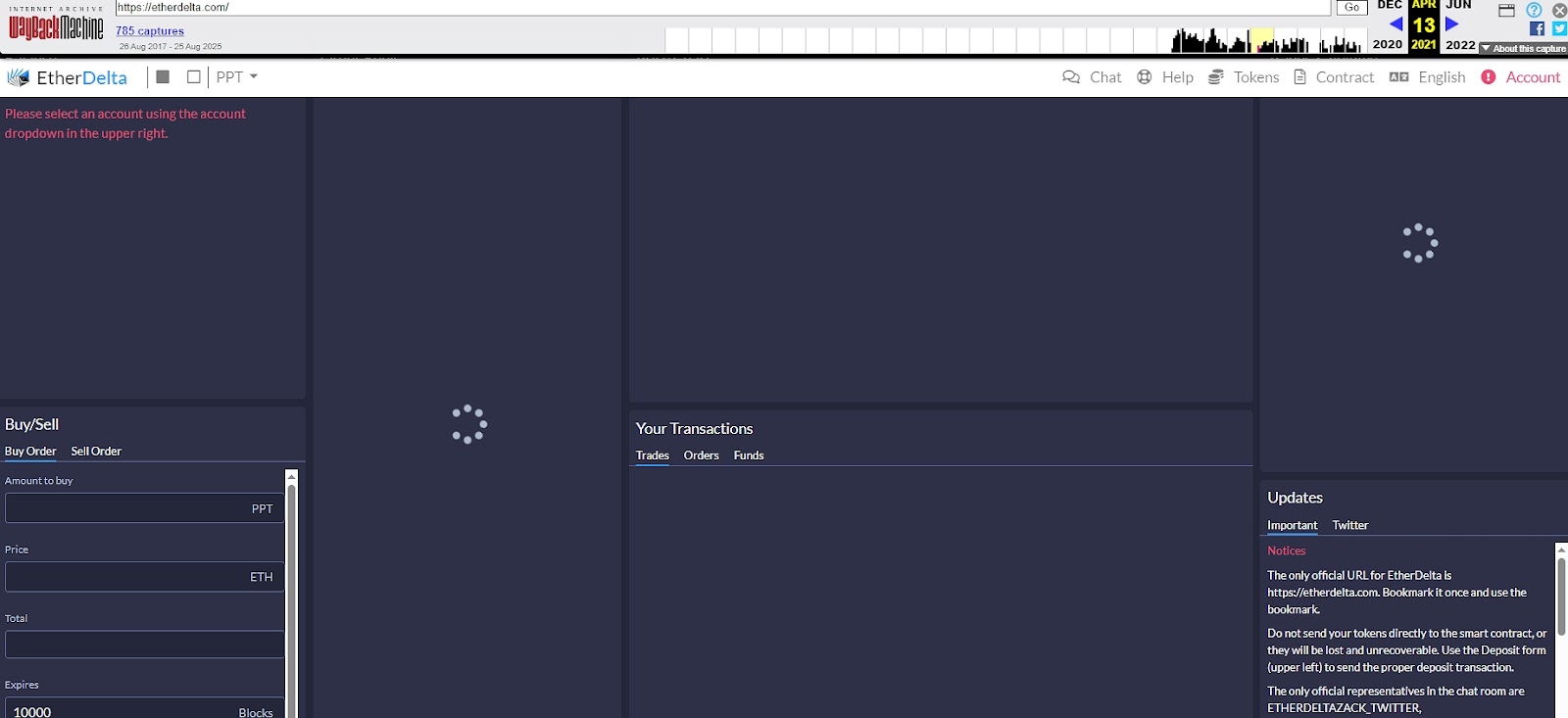Click the language icon beside English
This screenshot has width=1568, height=718.
pyautogui.click(x=1398, y=76)
